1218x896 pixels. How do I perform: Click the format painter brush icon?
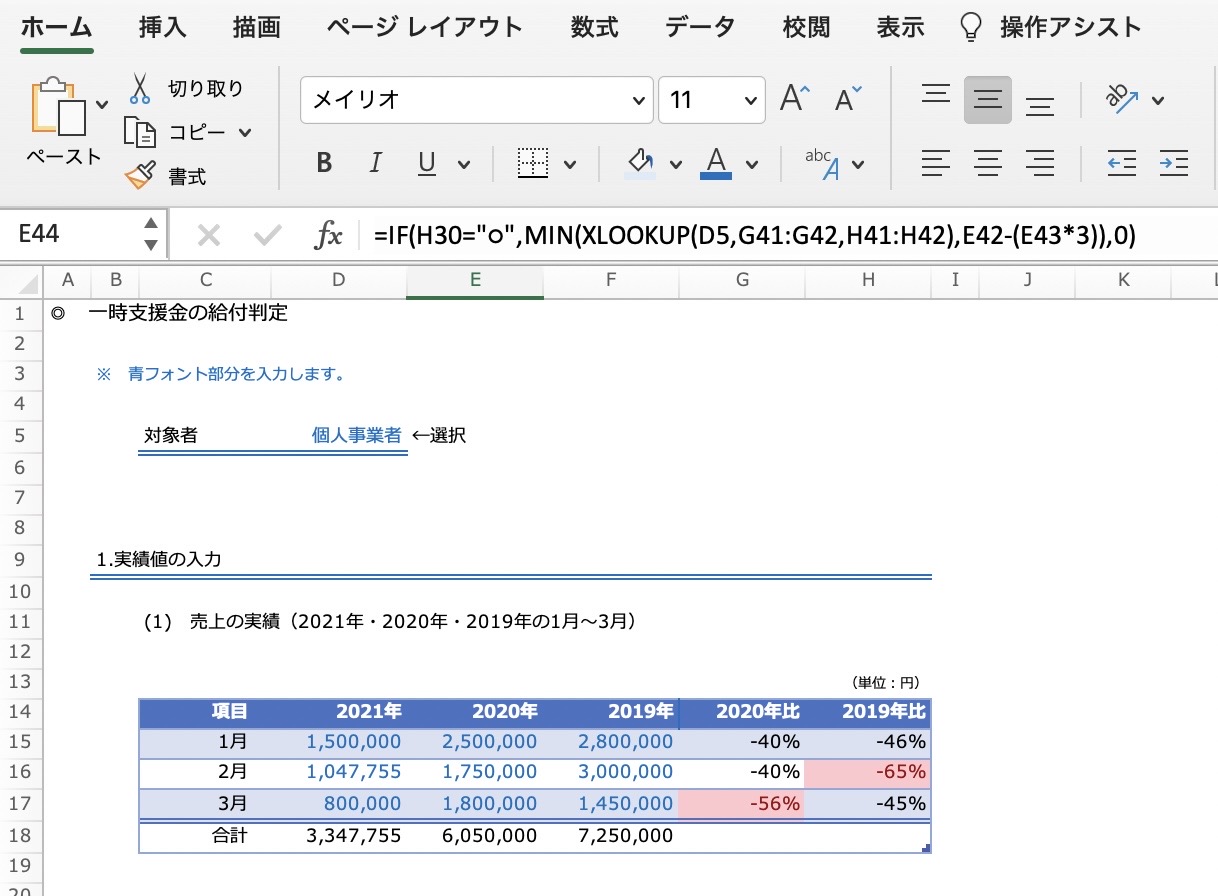[140, 176]
